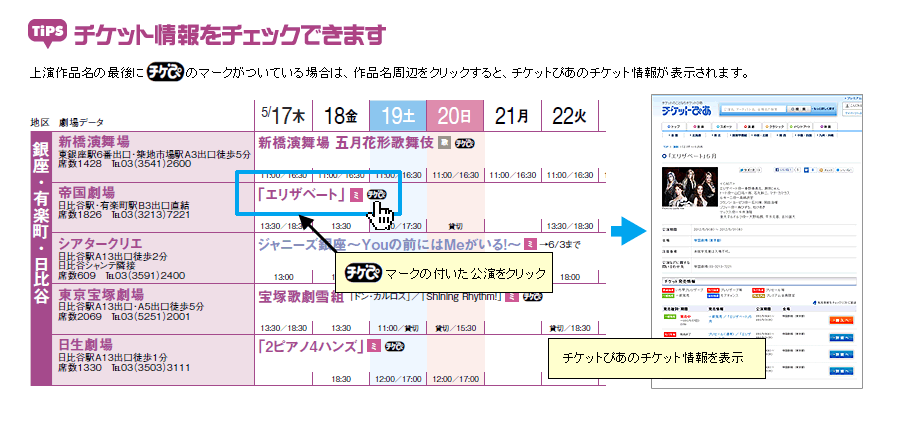900x427 pixels.
Task: Click the チケぴ mark in the intro sentence
Action: (165, 73)
